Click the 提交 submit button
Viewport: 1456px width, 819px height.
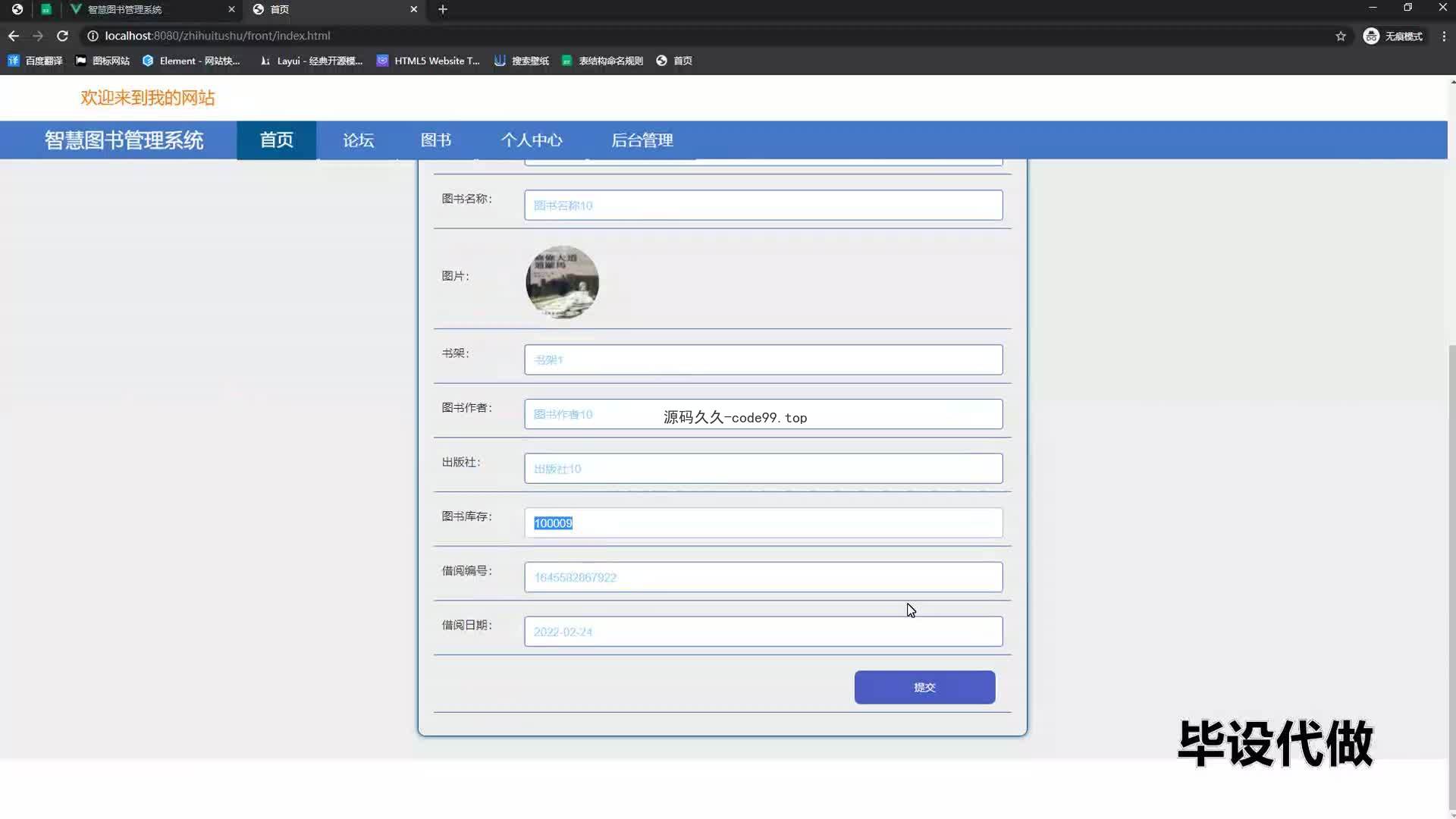924,687
